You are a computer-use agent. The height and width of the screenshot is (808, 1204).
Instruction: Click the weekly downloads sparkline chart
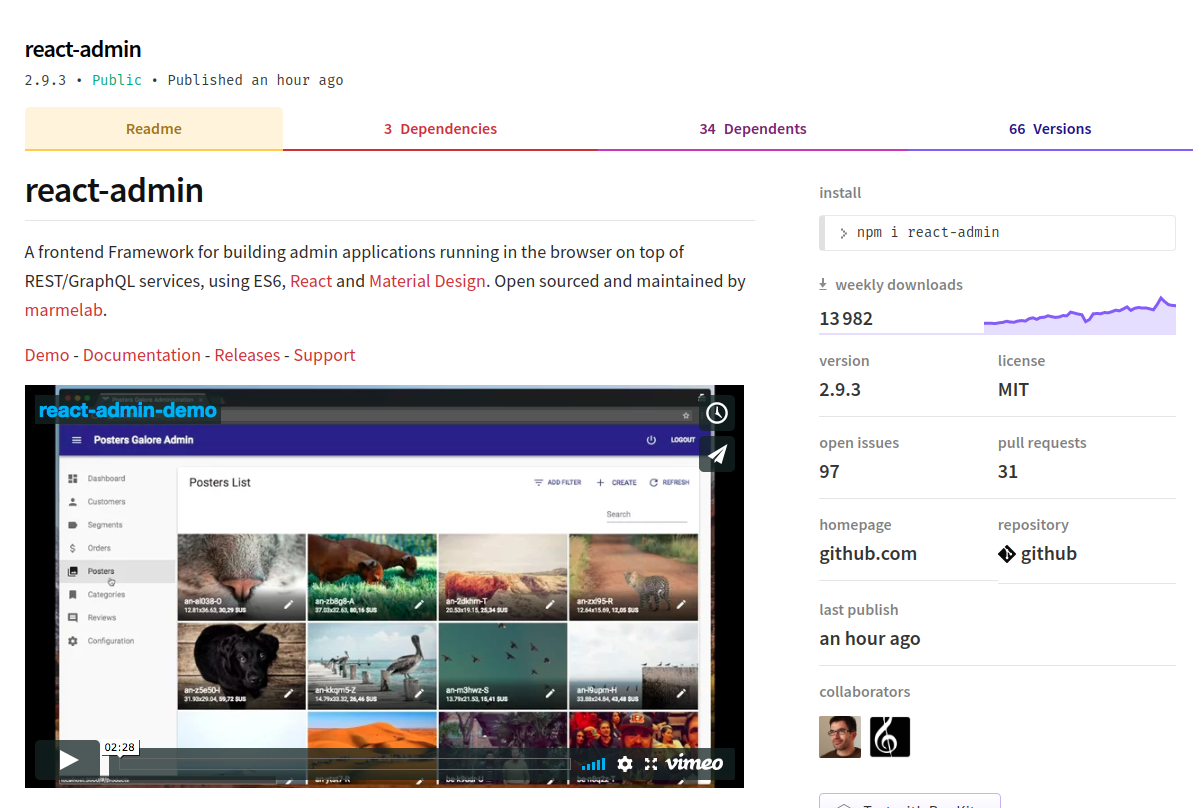point(1080,315)
